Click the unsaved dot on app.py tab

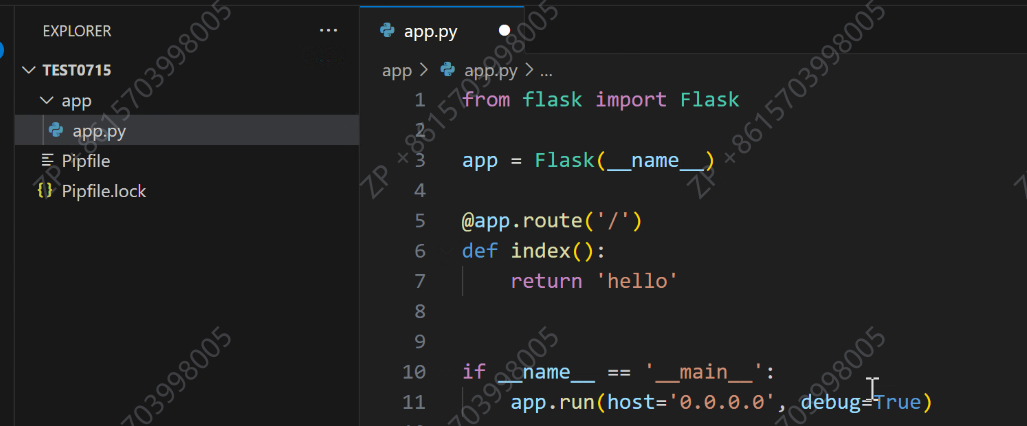504,31
